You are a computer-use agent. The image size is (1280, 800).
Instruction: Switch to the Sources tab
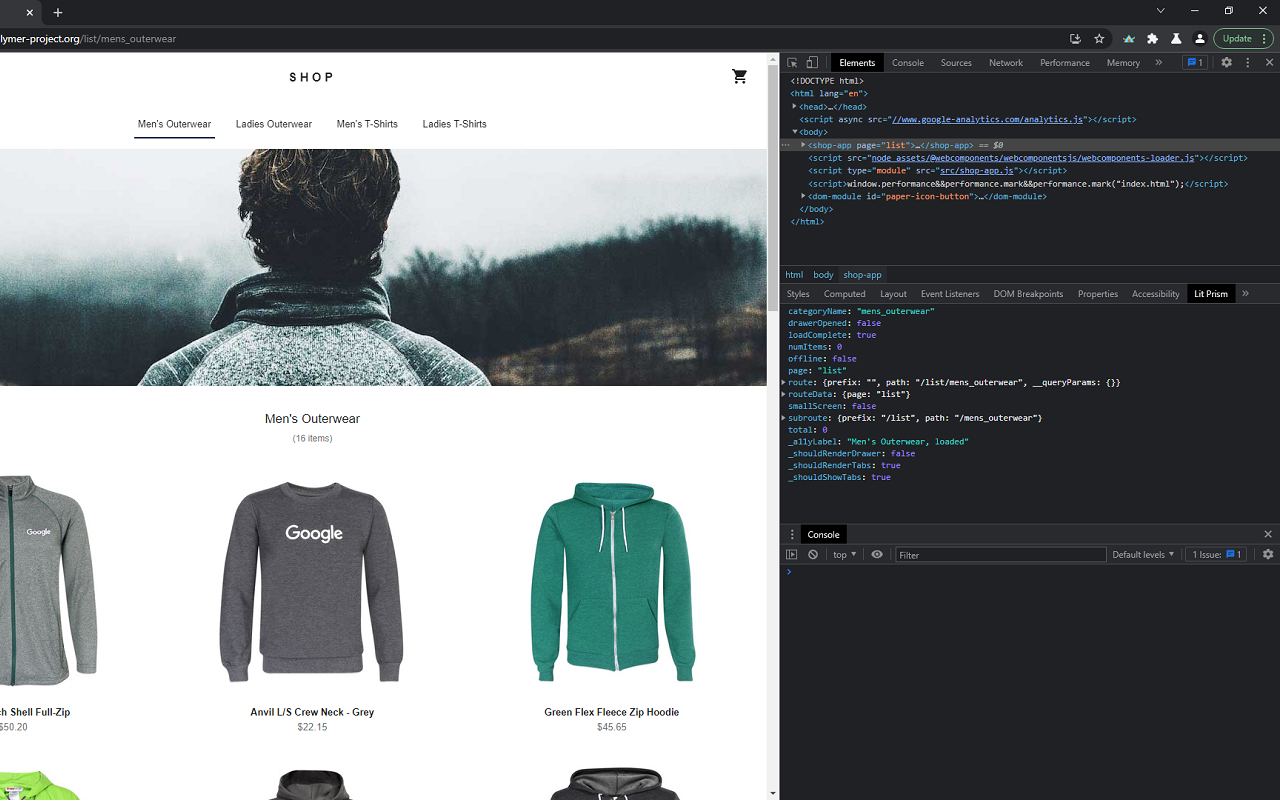(x=956, y=63)
